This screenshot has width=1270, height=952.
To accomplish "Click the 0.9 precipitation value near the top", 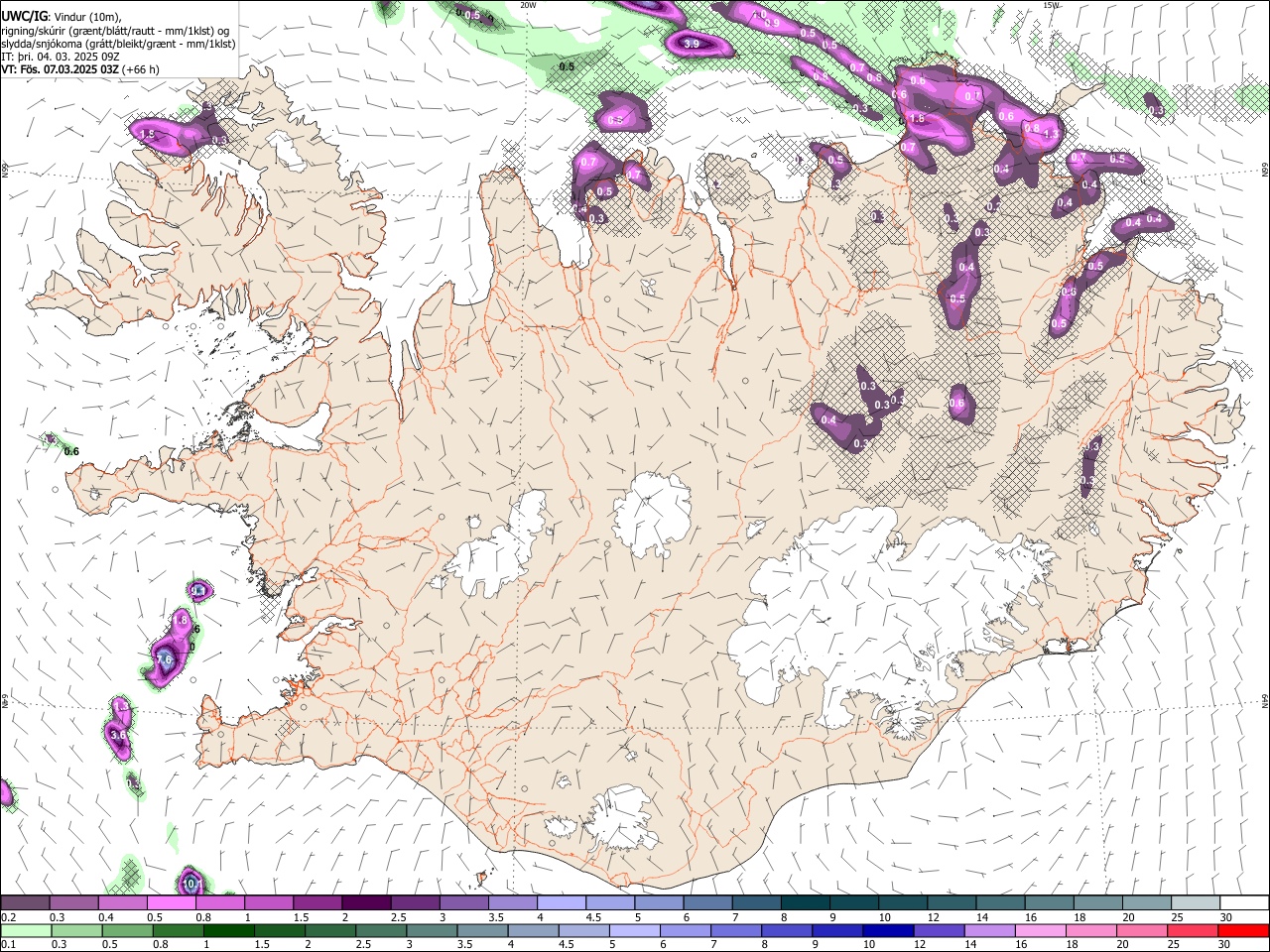I will [773, 22].
